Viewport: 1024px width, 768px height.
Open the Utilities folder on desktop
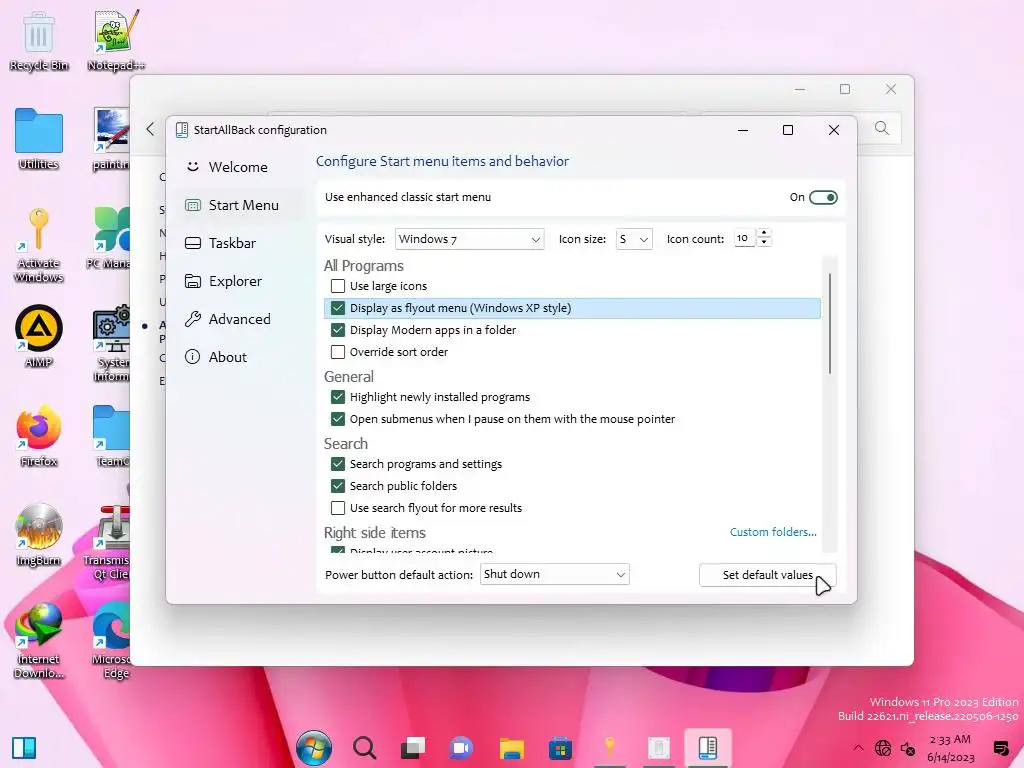click(x=39, y=139)
